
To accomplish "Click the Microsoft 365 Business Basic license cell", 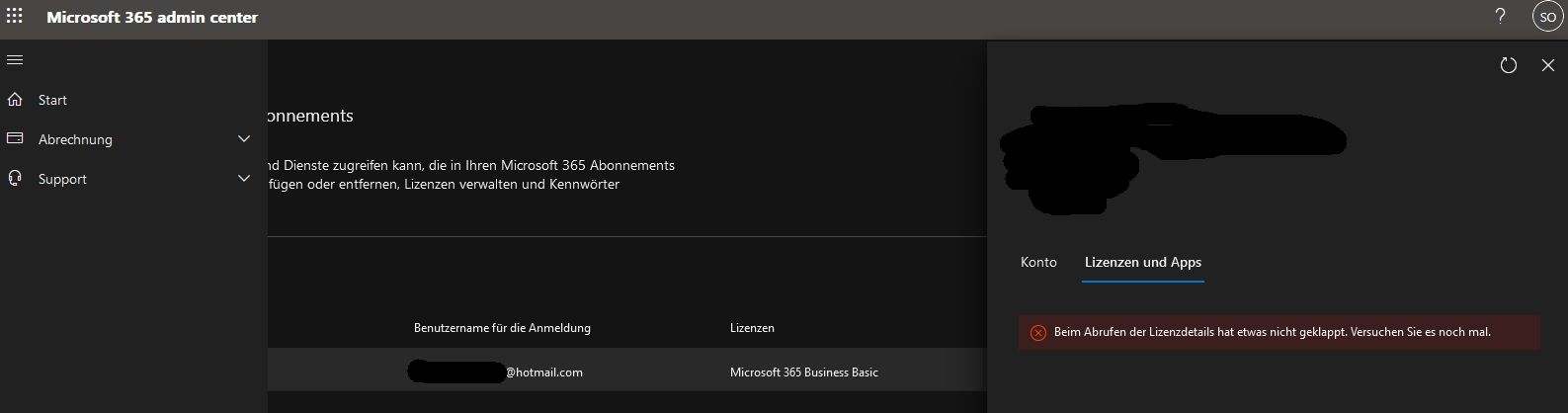I will 803,372.
